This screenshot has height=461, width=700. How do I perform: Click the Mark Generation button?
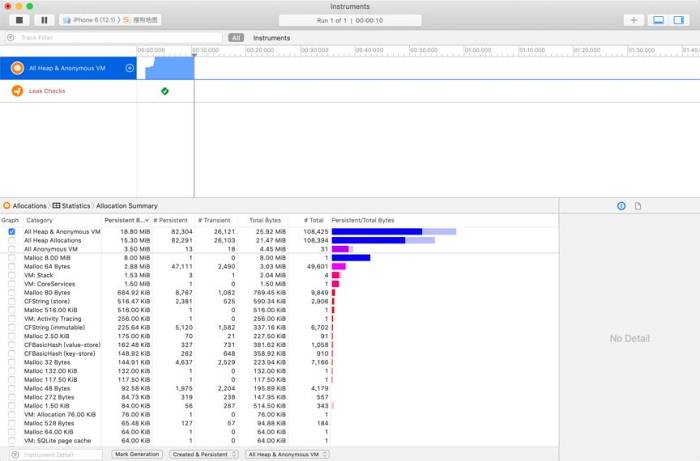(137, 454)
